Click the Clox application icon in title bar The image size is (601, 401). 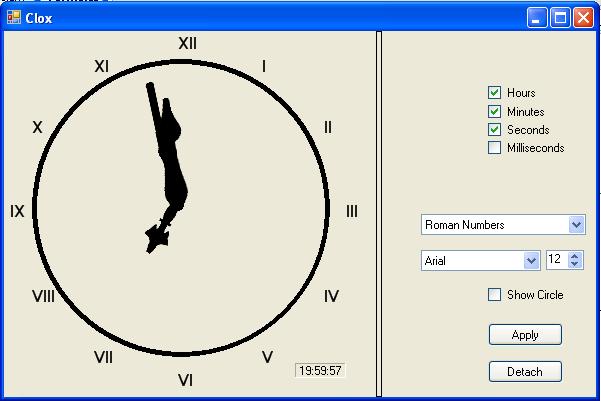click(14, 17)
